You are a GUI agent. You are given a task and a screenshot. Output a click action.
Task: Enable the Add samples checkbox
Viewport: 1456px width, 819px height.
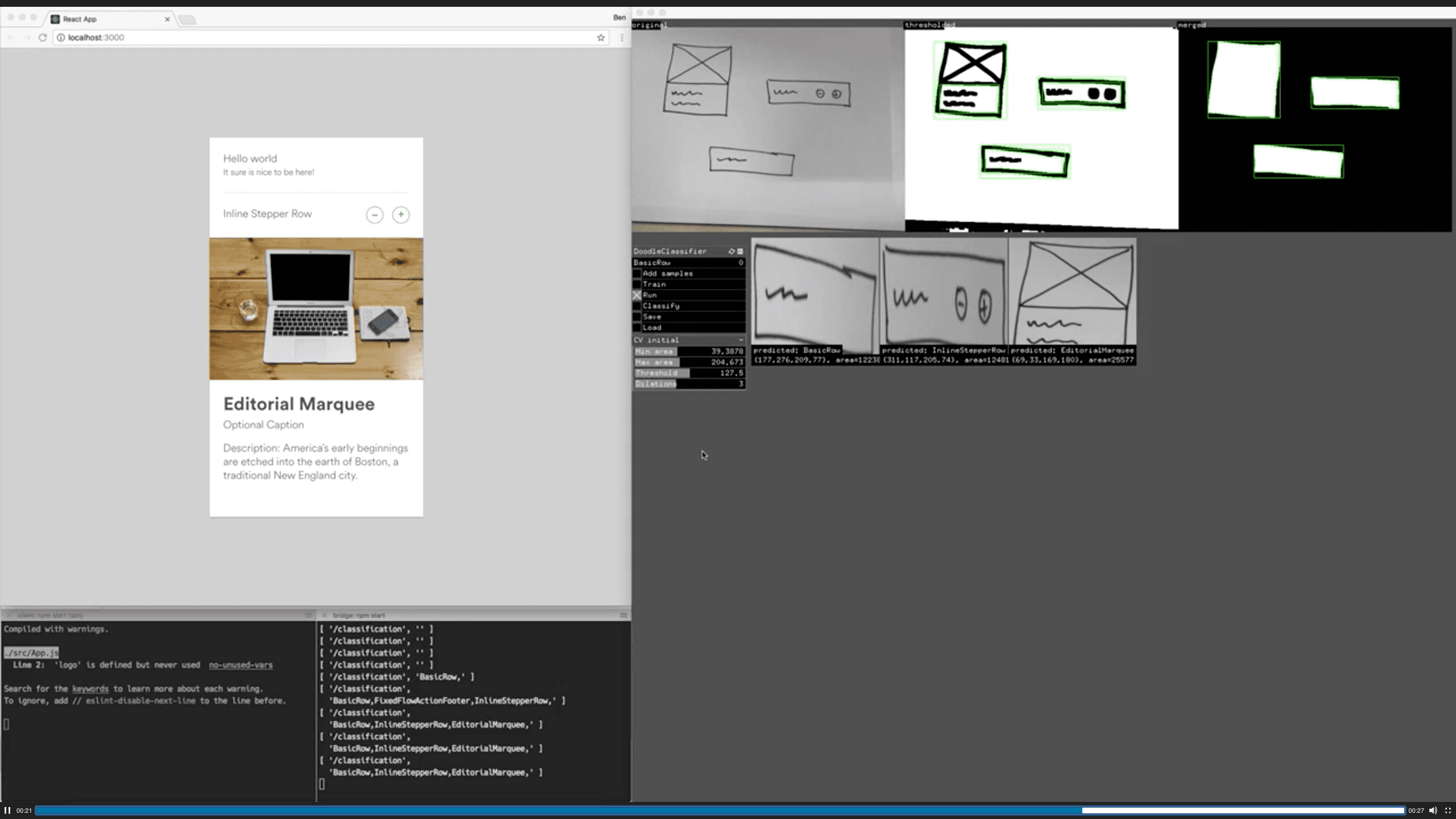coord(637,274)
